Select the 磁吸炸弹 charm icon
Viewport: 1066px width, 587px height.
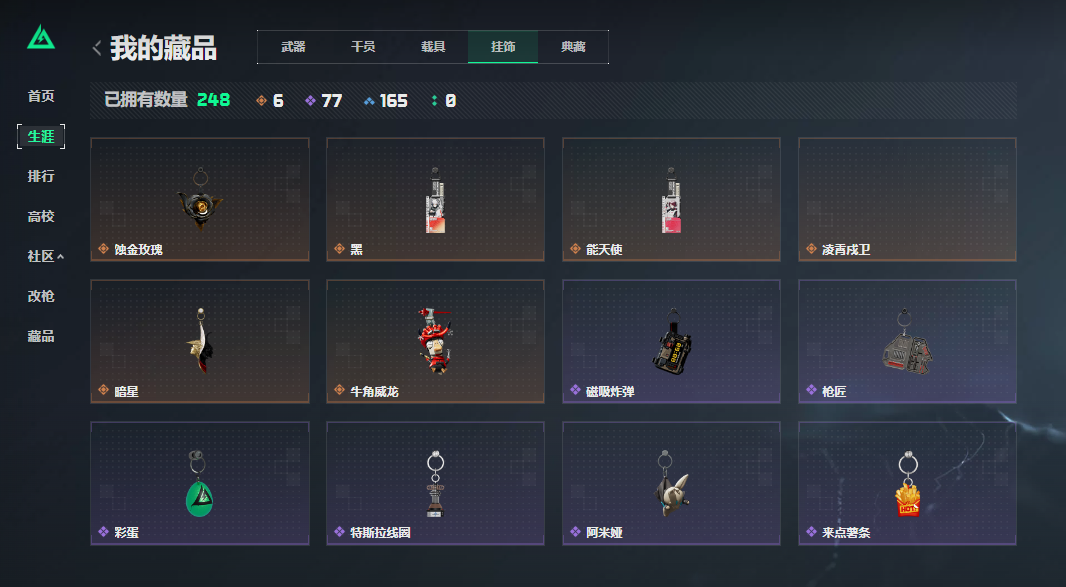[672, 342]
